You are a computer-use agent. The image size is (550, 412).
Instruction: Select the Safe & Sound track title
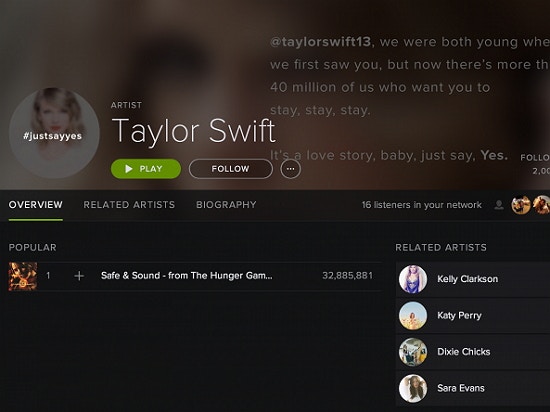(187, 276)
